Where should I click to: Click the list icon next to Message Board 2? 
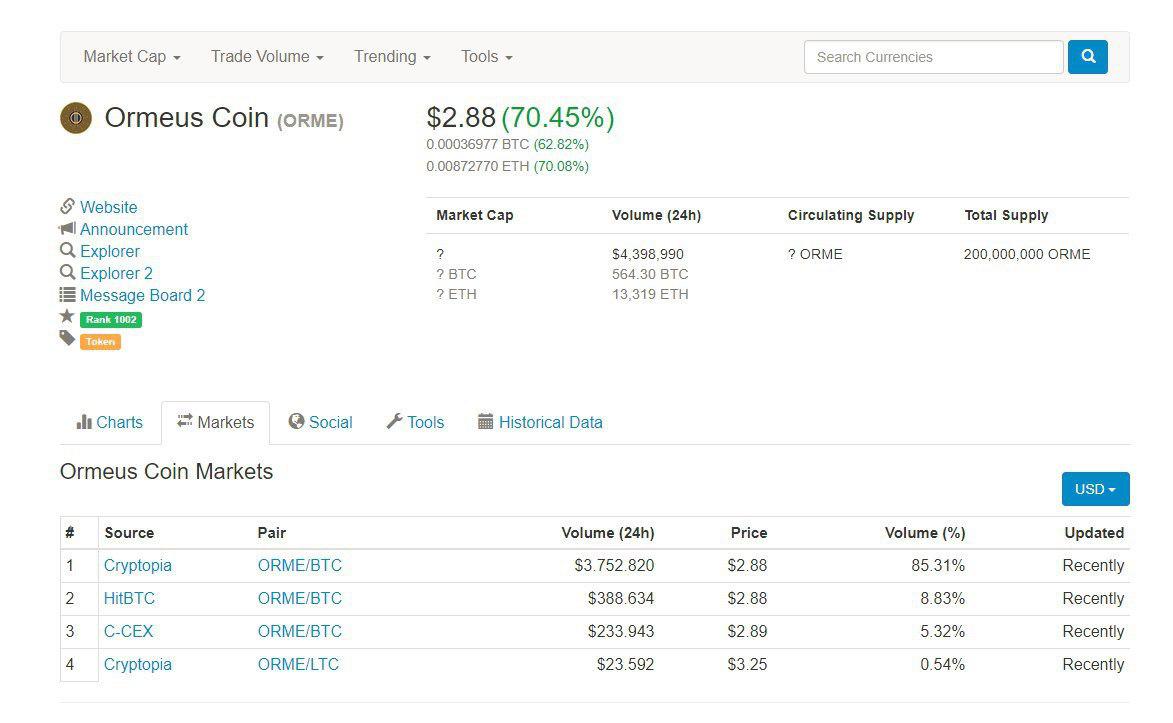pos(67,295)
